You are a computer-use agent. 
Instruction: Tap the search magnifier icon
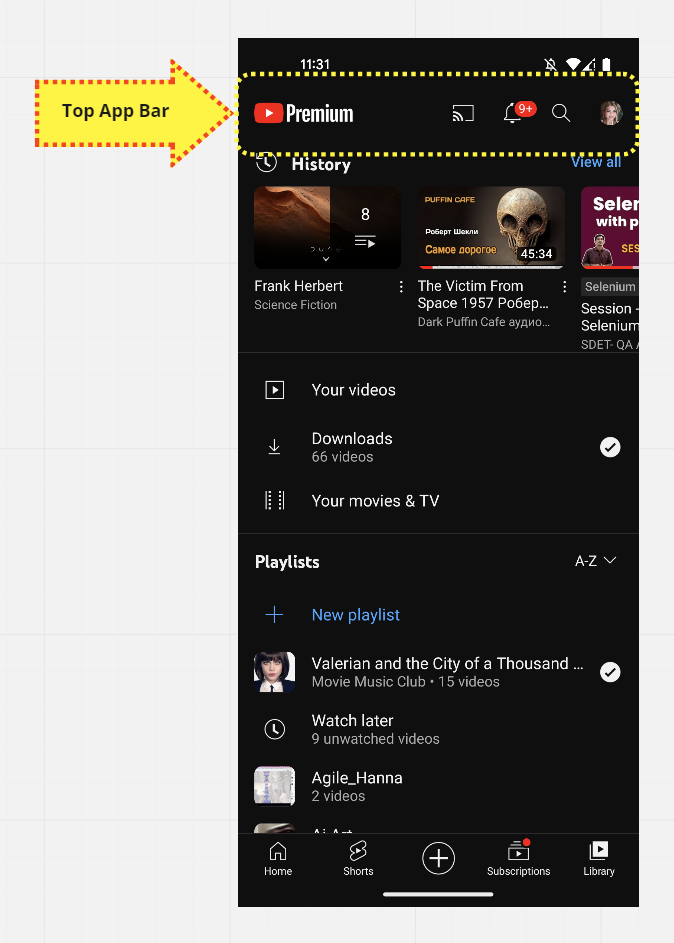(560, 112)
